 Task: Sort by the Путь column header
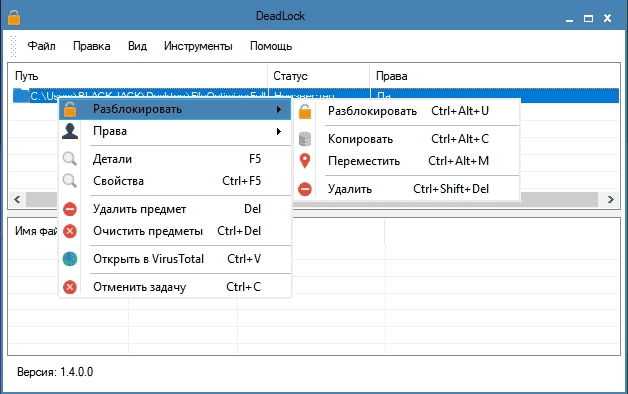click(x=138, y=76)
